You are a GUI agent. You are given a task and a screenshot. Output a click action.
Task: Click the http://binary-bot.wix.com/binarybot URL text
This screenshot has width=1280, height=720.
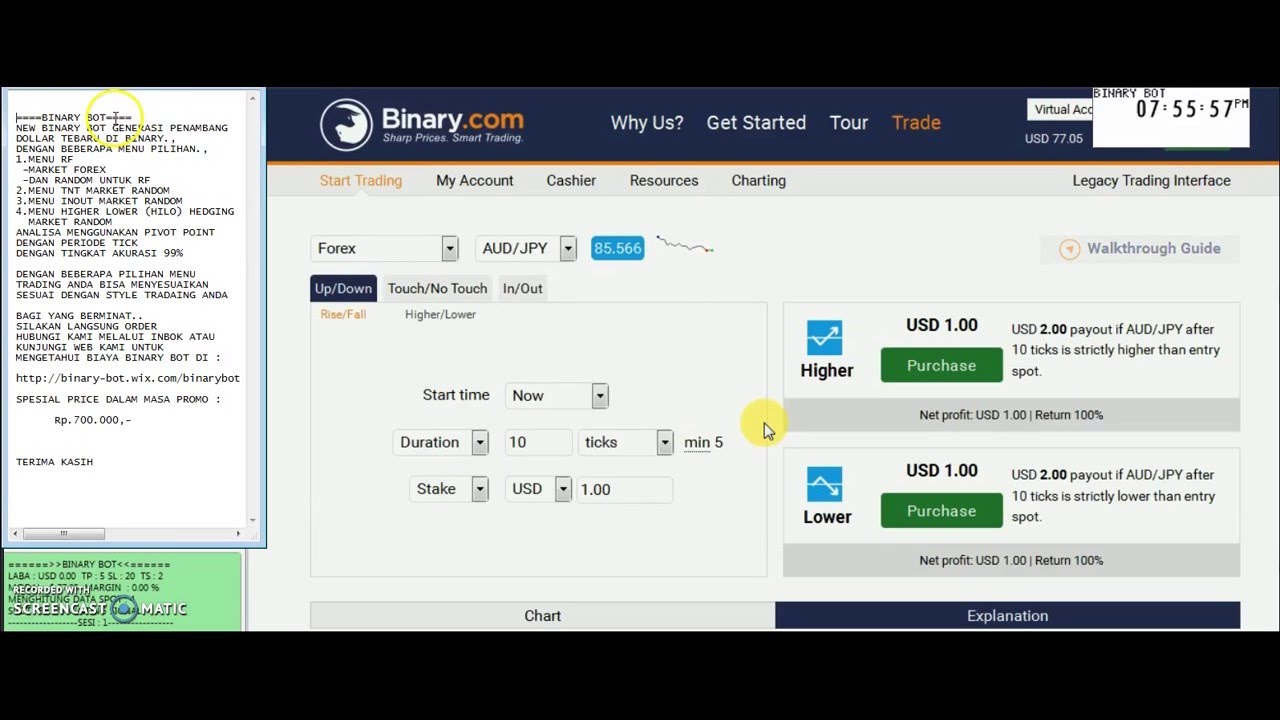coord(128,379)
